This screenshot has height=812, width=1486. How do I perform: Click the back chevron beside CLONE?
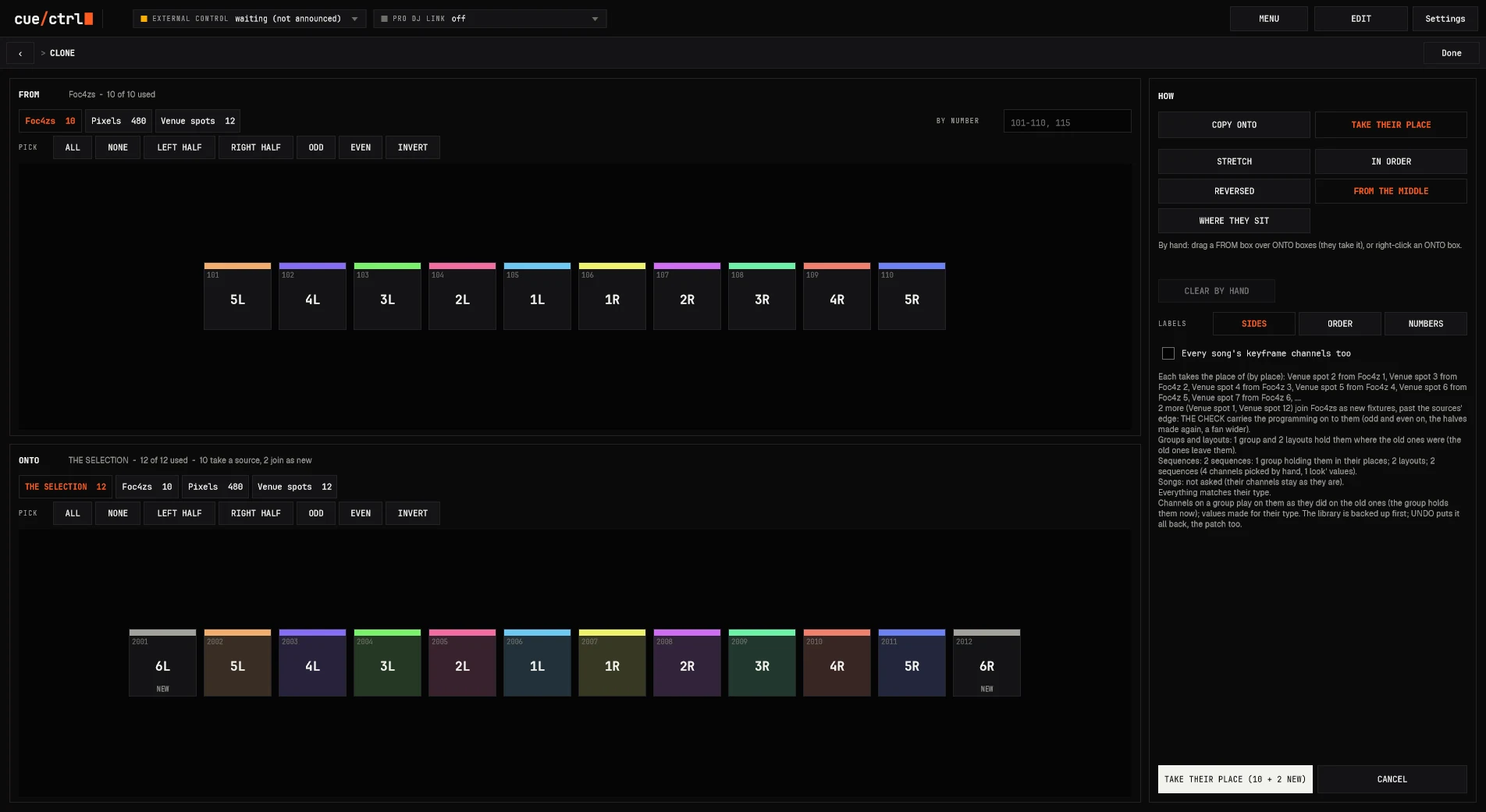click(20, 53)
